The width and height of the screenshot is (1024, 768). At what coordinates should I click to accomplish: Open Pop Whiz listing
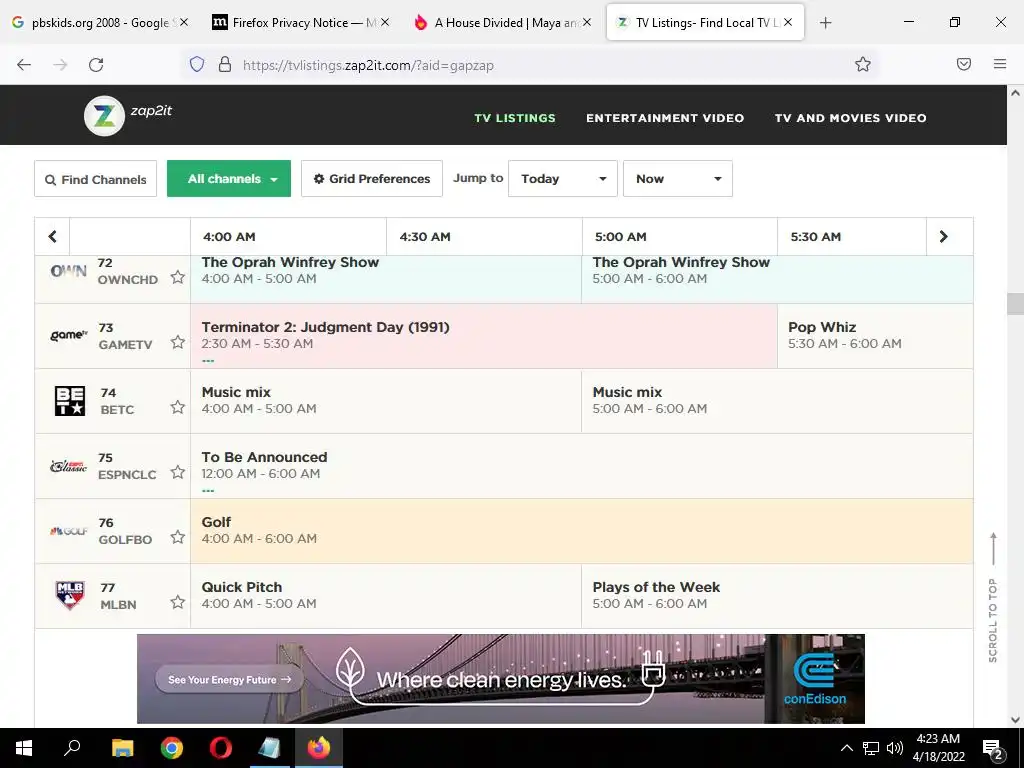coord(875,336)
